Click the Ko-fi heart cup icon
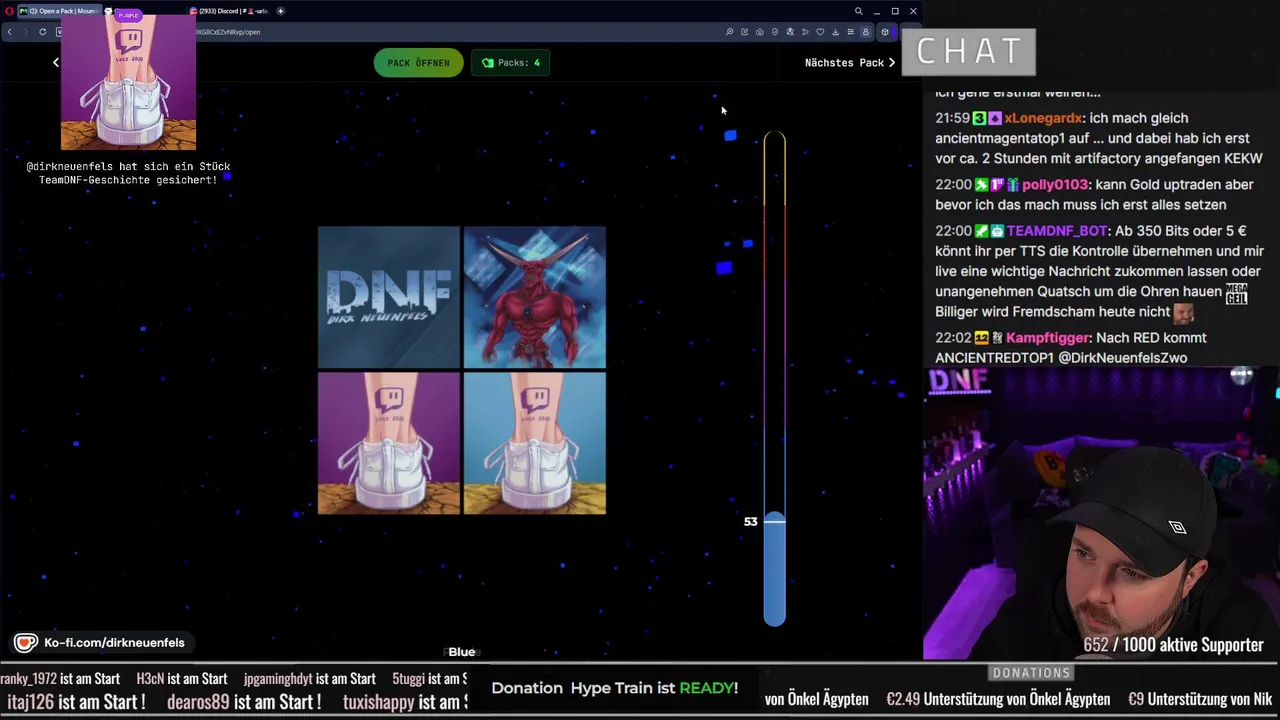Viewport: 1280px width, 720px height. click(x=26, y=643)
